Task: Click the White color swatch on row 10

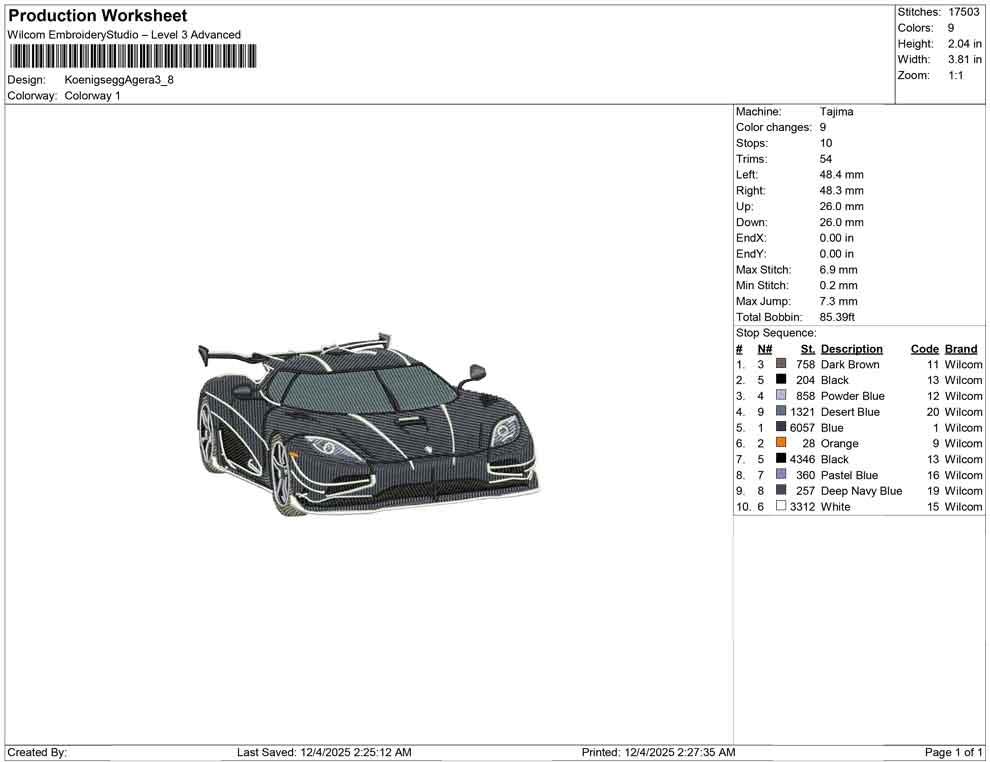Action: click(780, 507)
